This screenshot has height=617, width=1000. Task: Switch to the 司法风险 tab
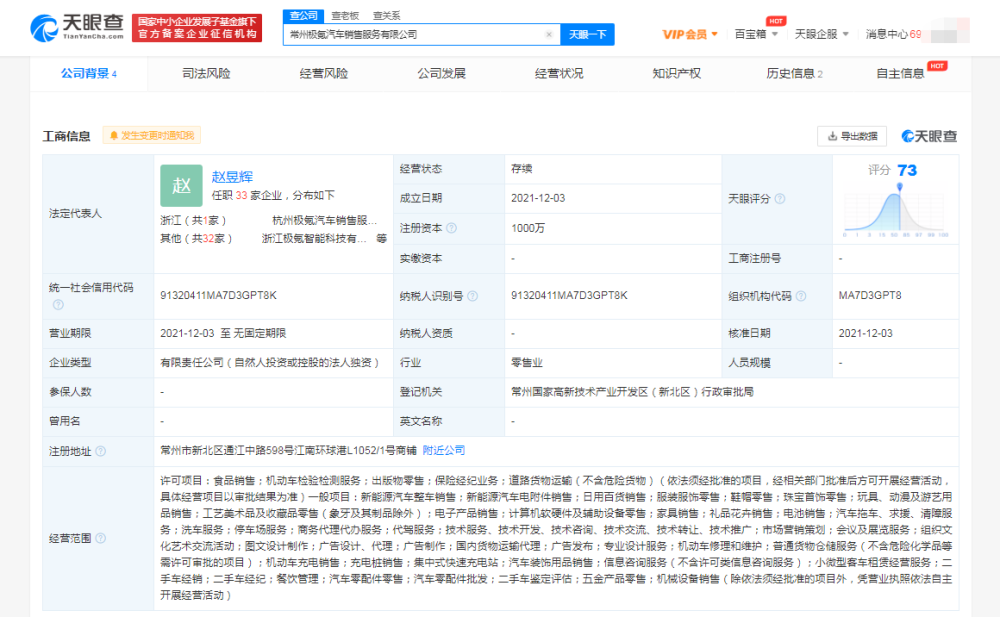[206, 73]
